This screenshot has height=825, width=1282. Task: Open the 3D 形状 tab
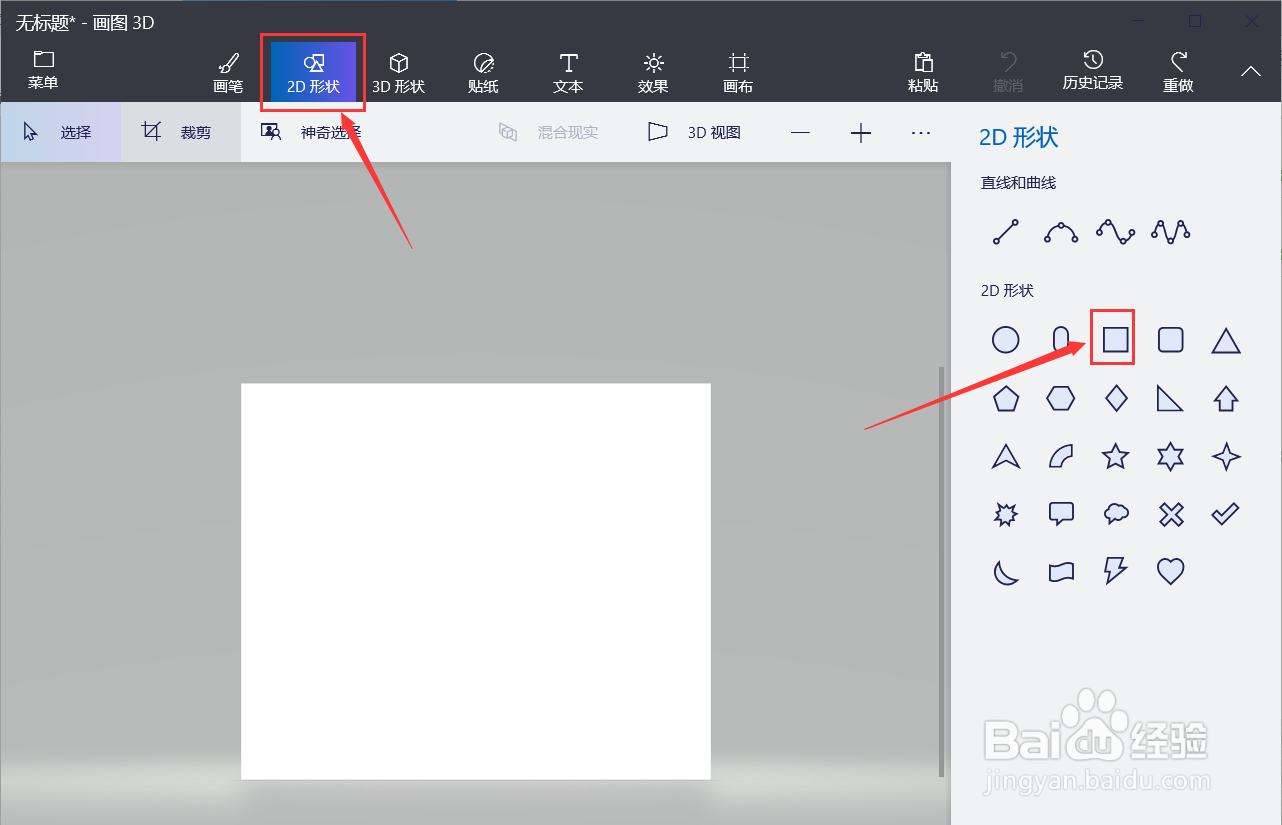coord(398,73)
